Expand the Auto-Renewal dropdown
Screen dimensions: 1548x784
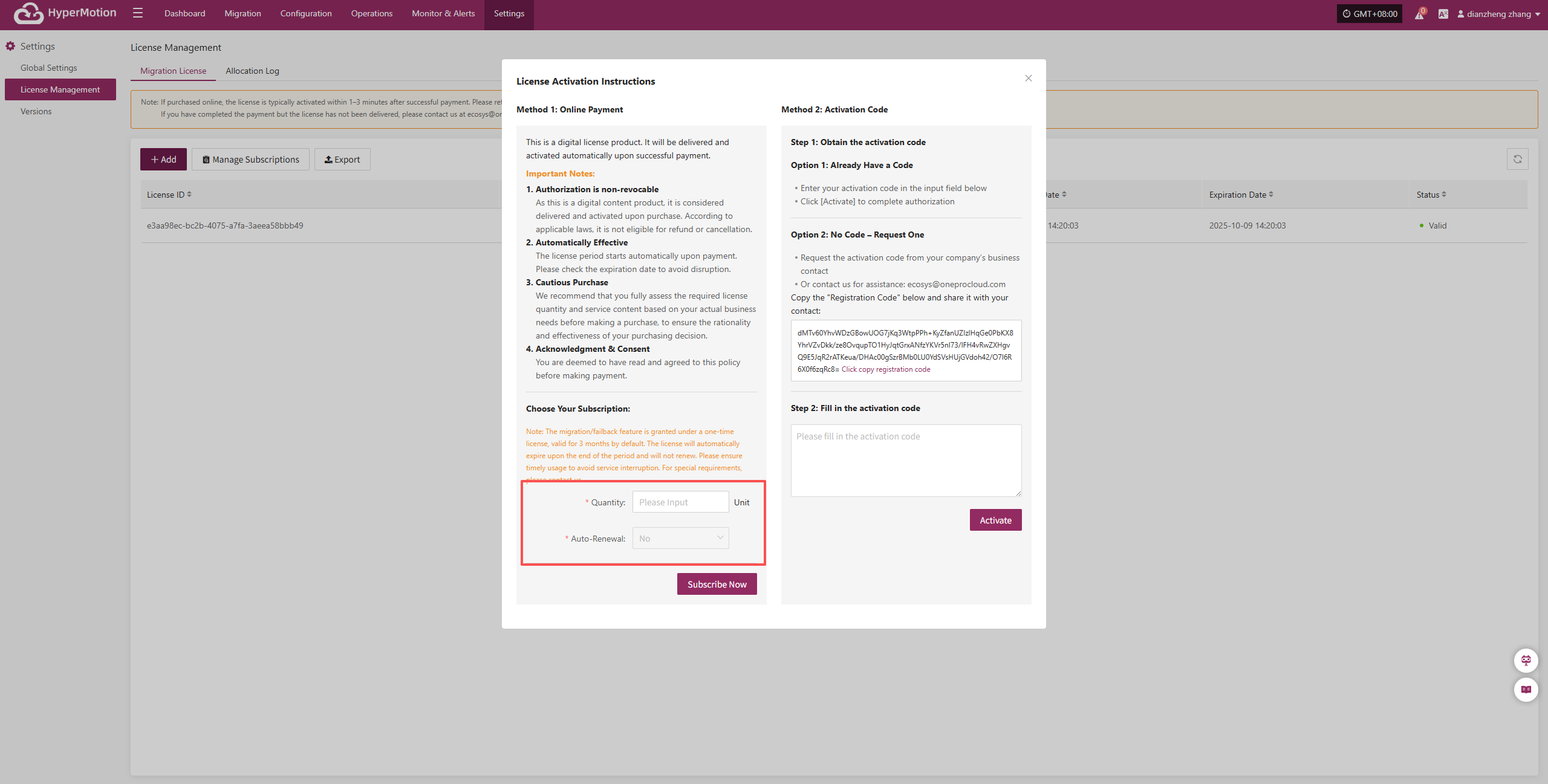[681, 538]
